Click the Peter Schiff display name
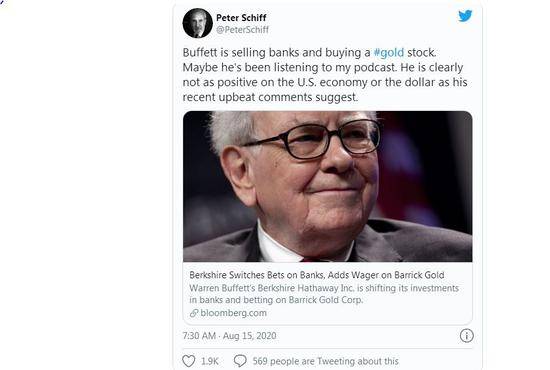The width and height of the screenshot is (550, 370). pos(241,18)
